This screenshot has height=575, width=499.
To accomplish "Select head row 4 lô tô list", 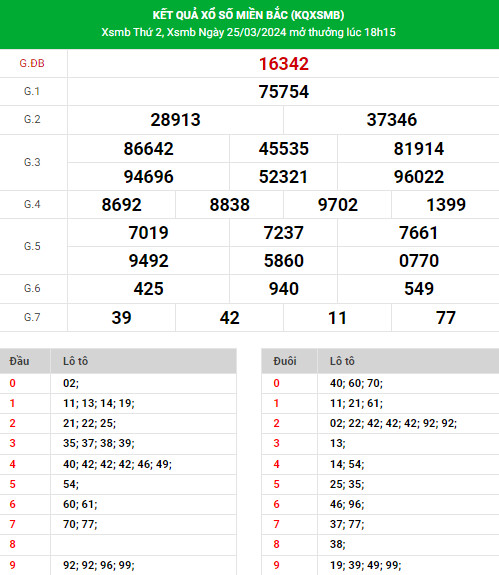I will [117, 464].
